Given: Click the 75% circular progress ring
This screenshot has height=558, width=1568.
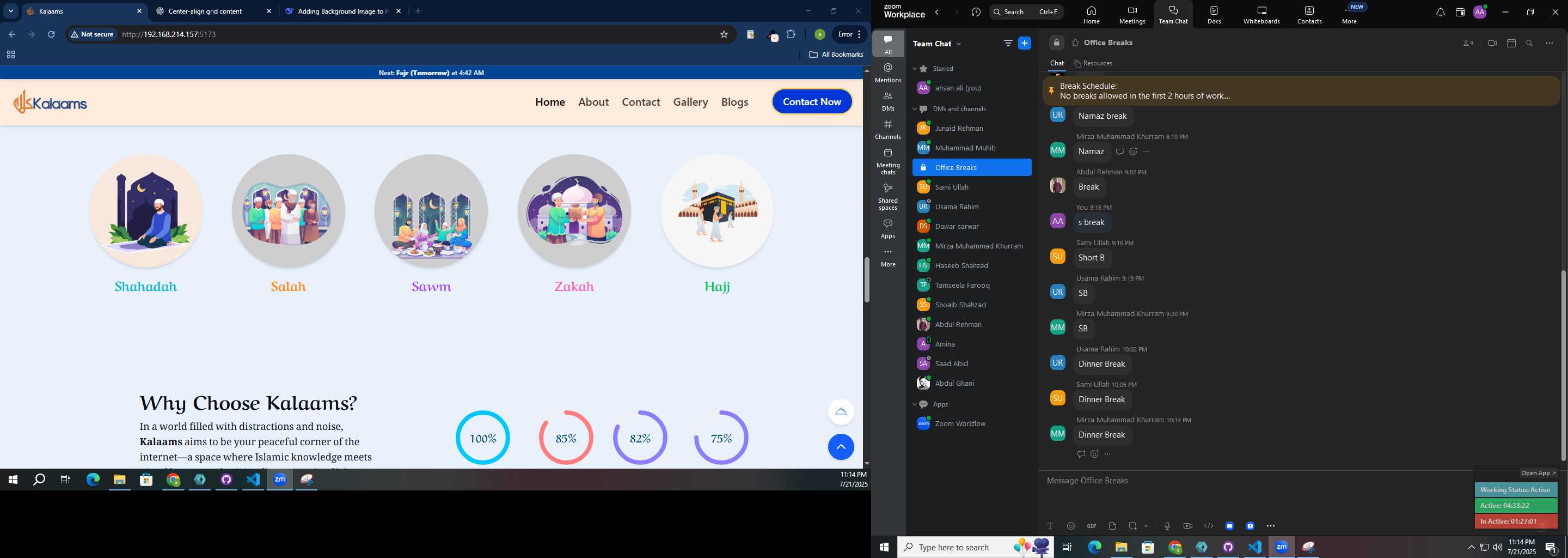Looking at the screenshot, I should [x=721, y=438].
